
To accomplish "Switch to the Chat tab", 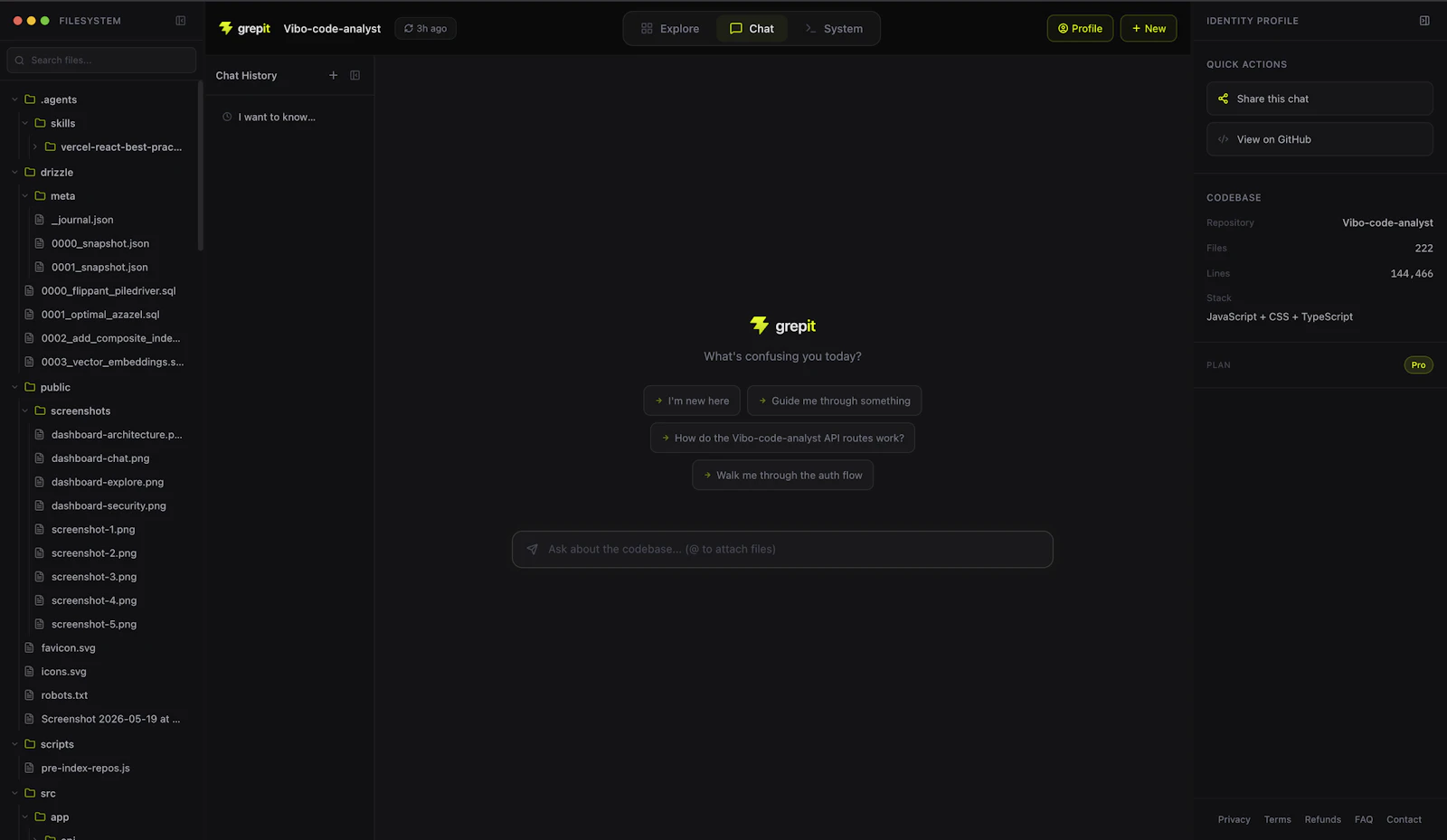I will pos(752,28).
